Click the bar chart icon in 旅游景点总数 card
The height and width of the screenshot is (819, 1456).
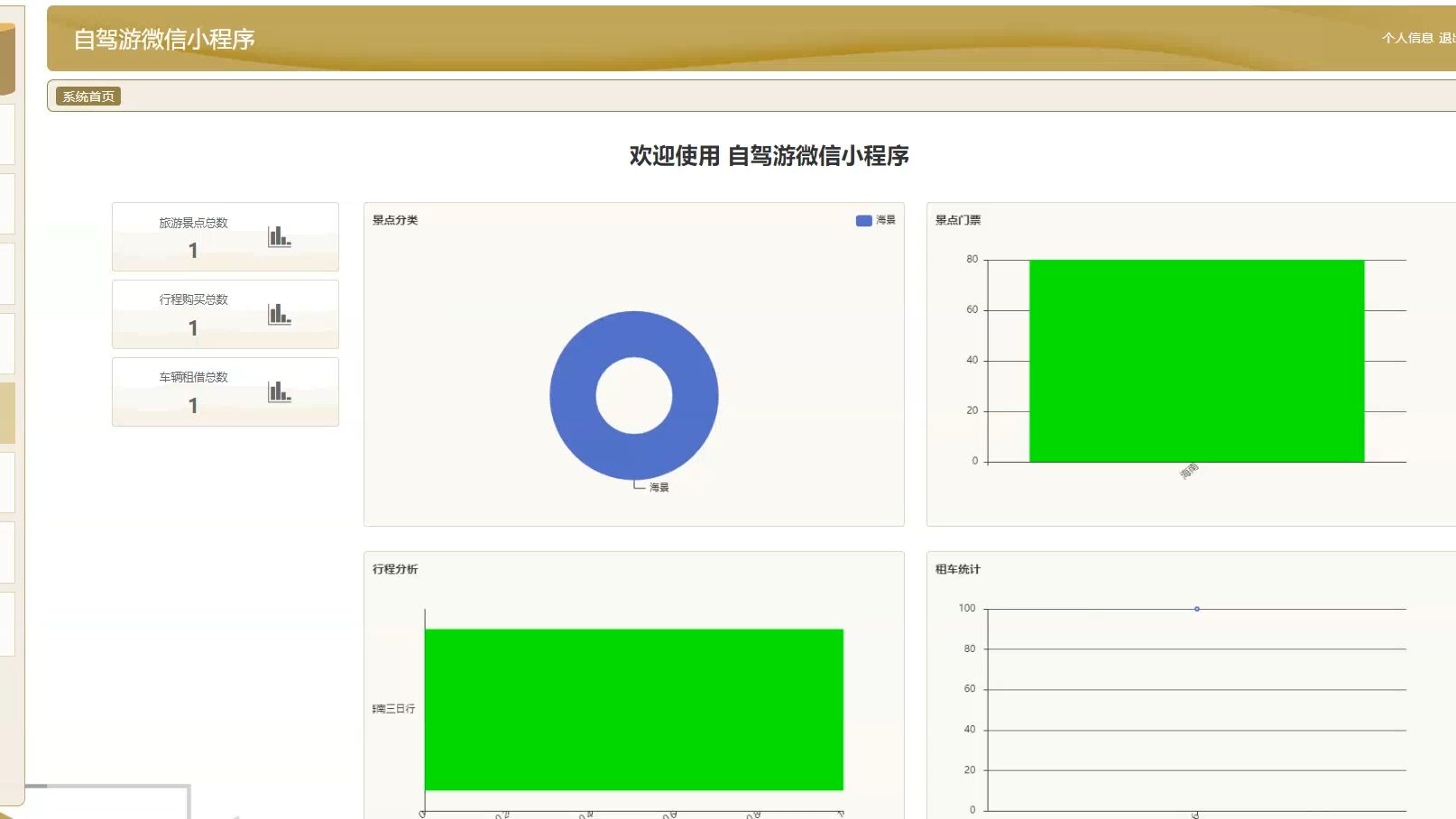tap(280, 236)
